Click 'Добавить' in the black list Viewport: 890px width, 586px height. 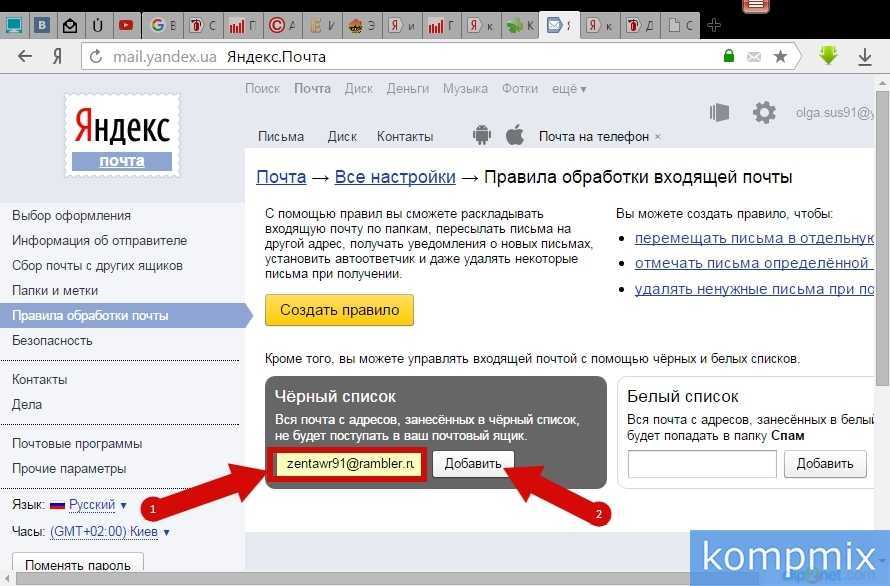click(473, 464)
